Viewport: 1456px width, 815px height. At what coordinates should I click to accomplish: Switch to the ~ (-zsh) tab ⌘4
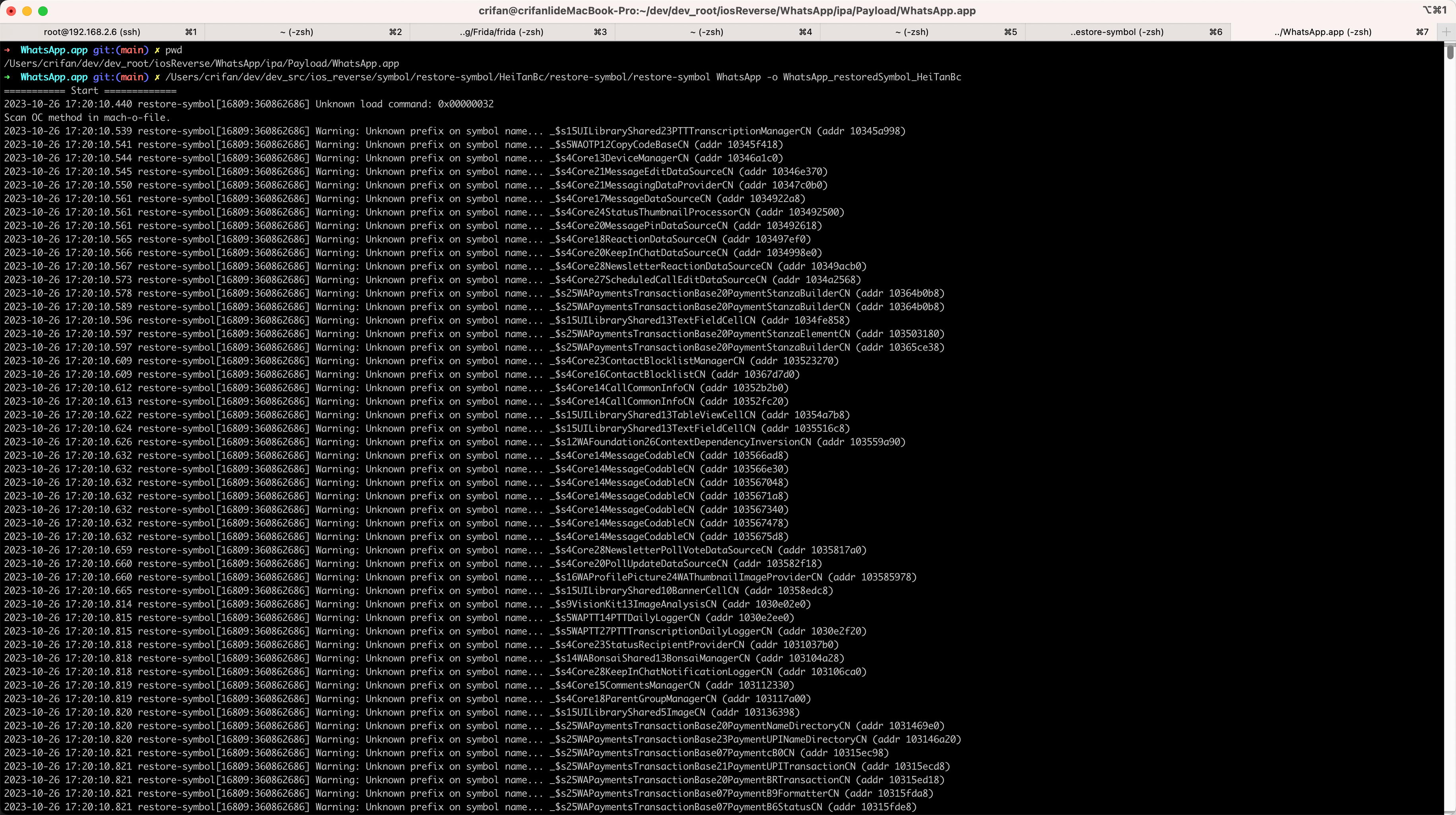pos(717,32)
